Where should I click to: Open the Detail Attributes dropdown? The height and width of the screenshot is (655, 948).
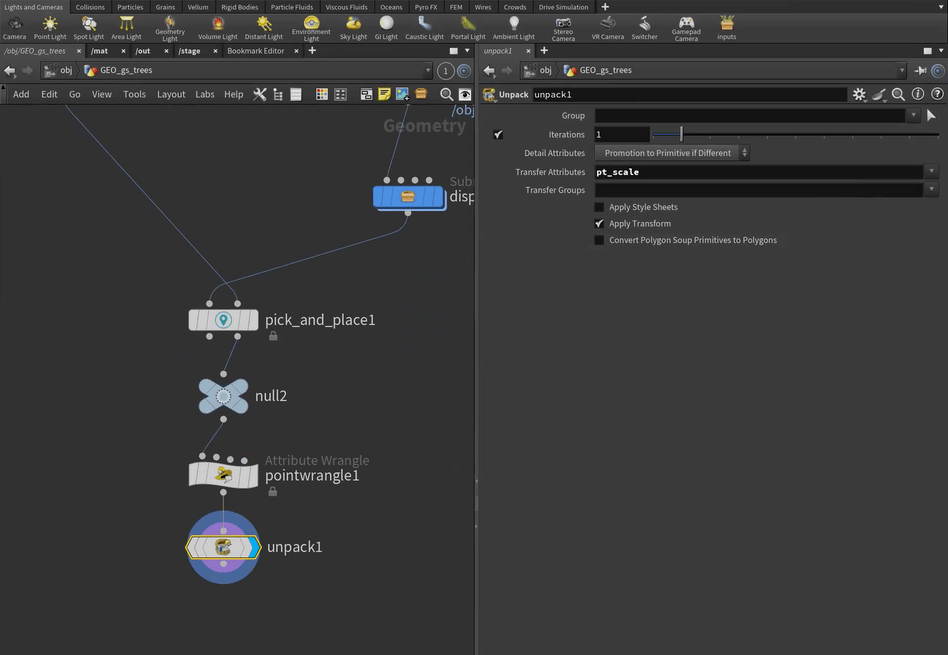671,153
